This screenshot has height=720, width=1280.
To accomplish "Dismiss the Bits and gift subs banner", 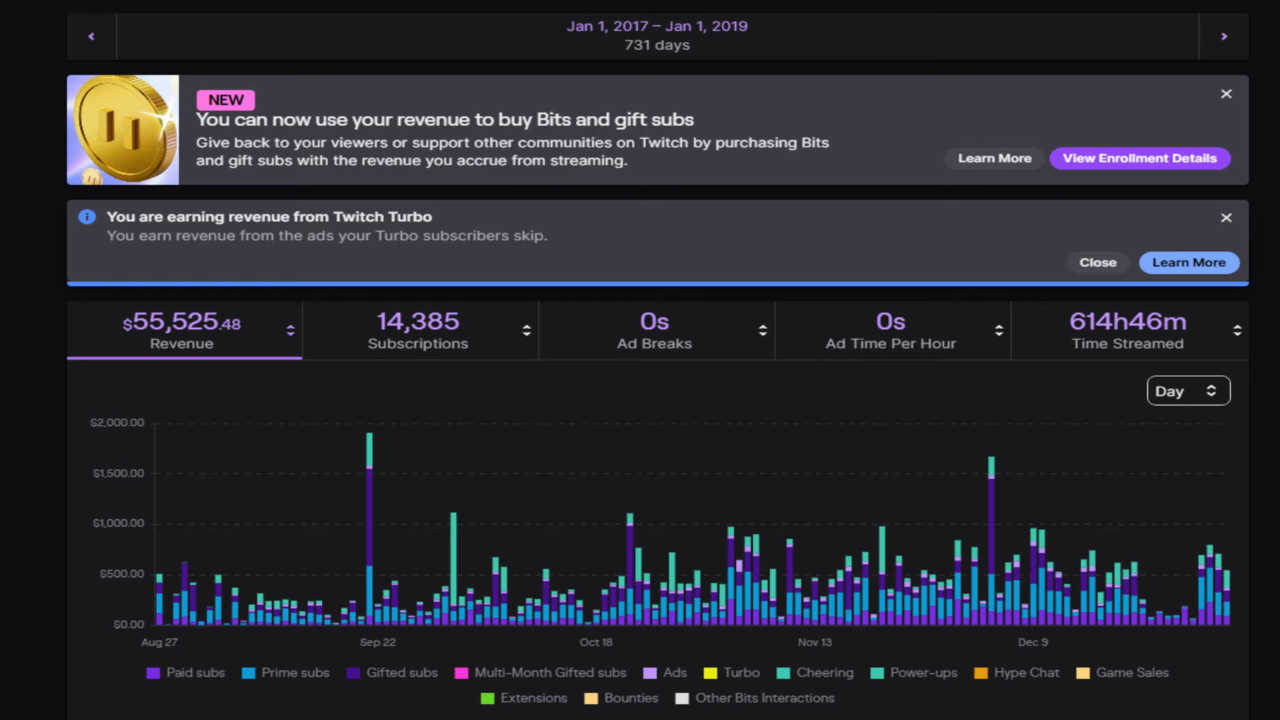I will 1226,94.
